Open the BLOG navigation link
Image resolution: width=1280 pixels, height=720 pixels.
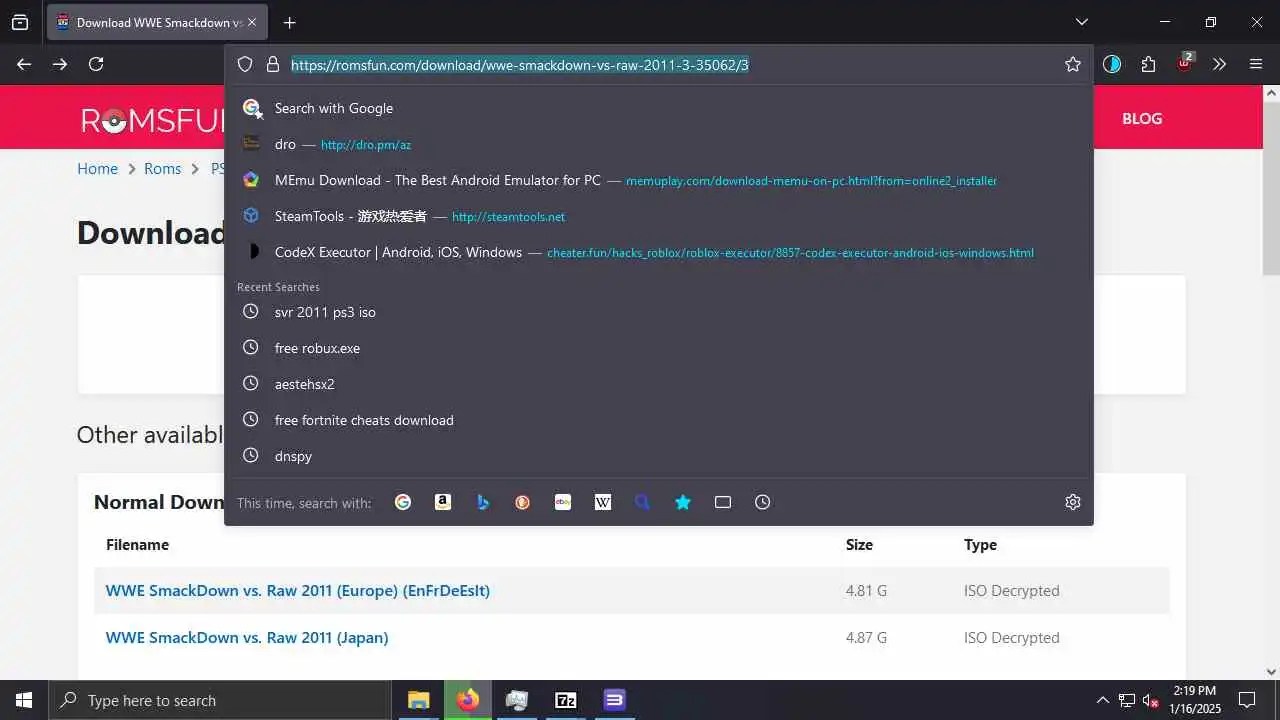click(x=1142, y=118)
